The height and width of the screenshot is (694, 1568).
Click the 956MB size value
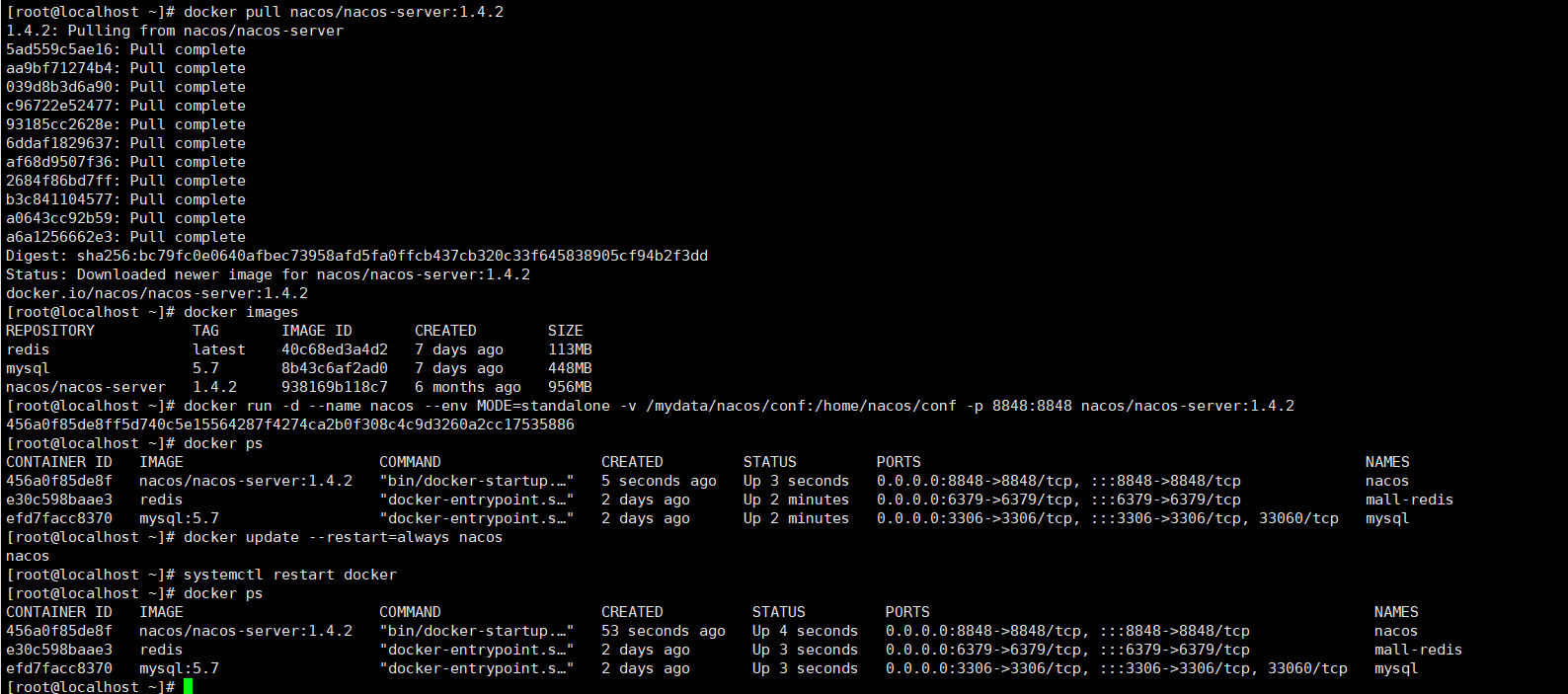570,387
